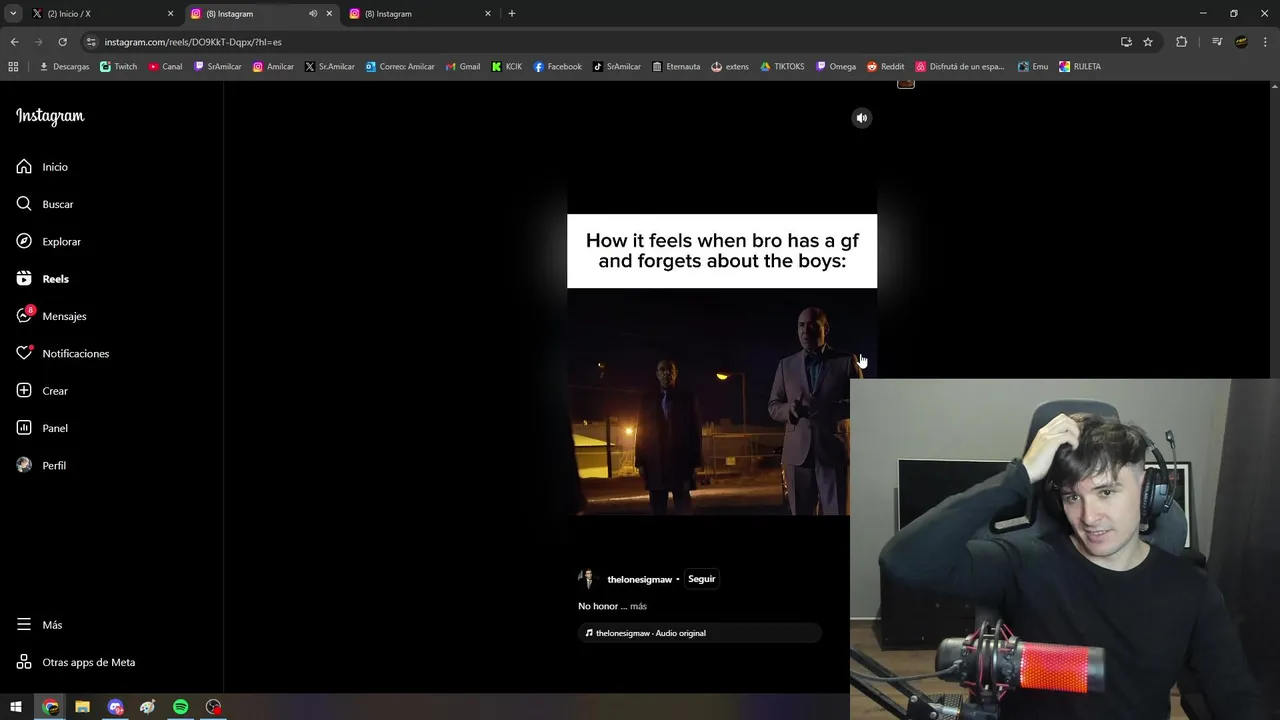Focus the instagram.com address bar
Screen dimensions: 1280x720
(600, 42)
